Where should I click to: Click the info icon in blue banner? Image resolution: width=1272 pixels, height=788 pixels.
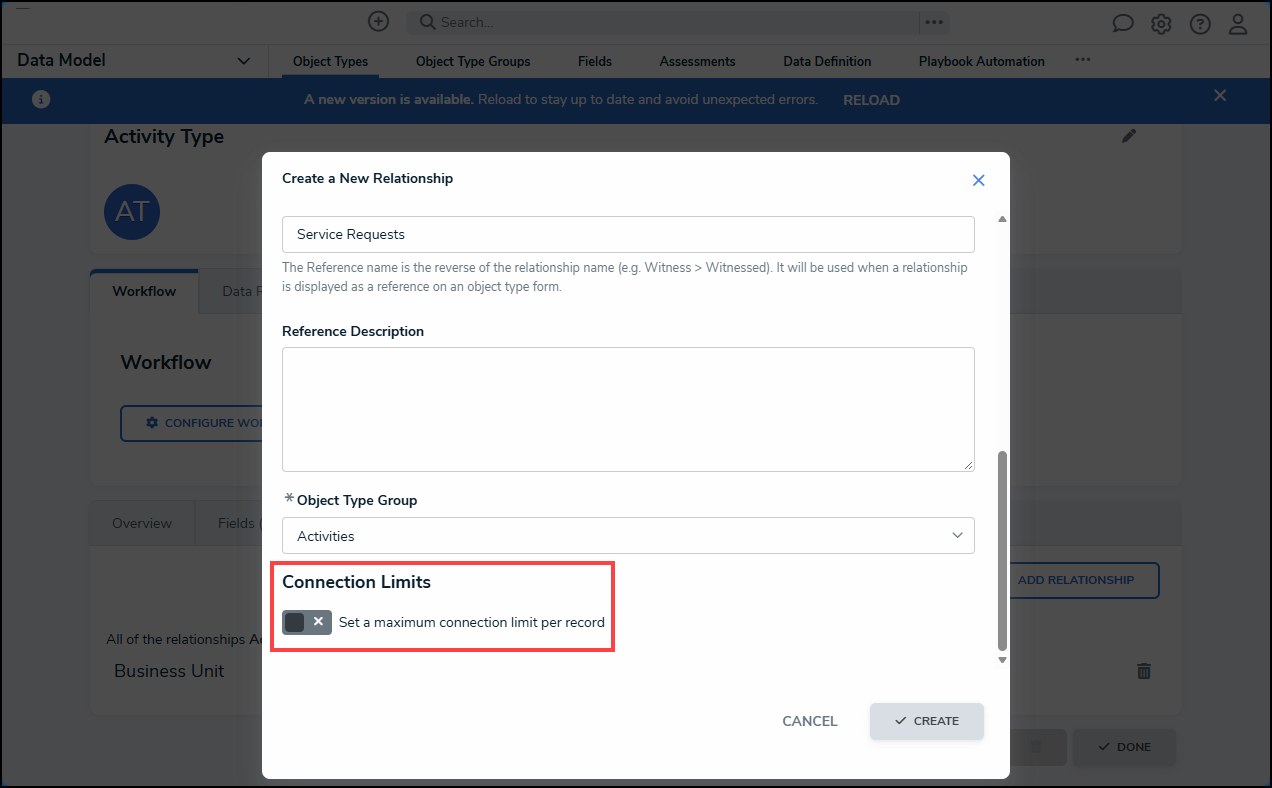coord(41,100)
